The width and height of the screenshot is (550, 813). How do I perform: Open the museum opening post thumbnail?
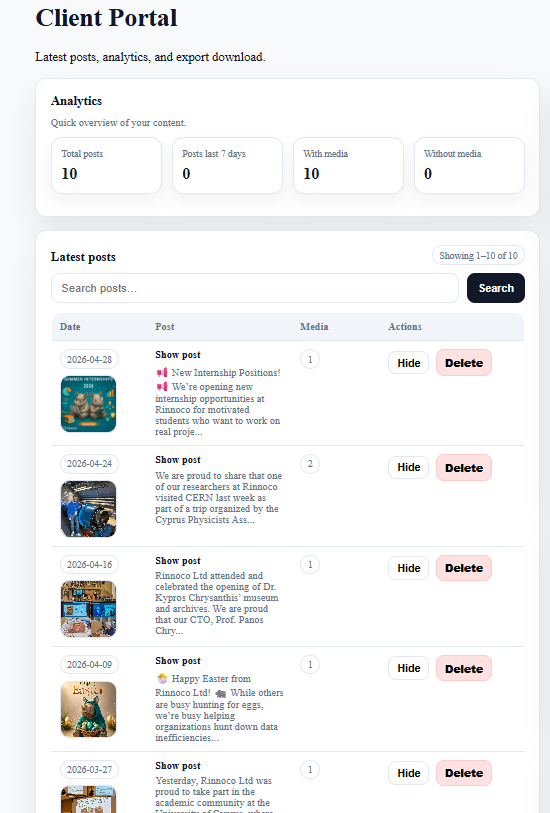click(88, 609)
